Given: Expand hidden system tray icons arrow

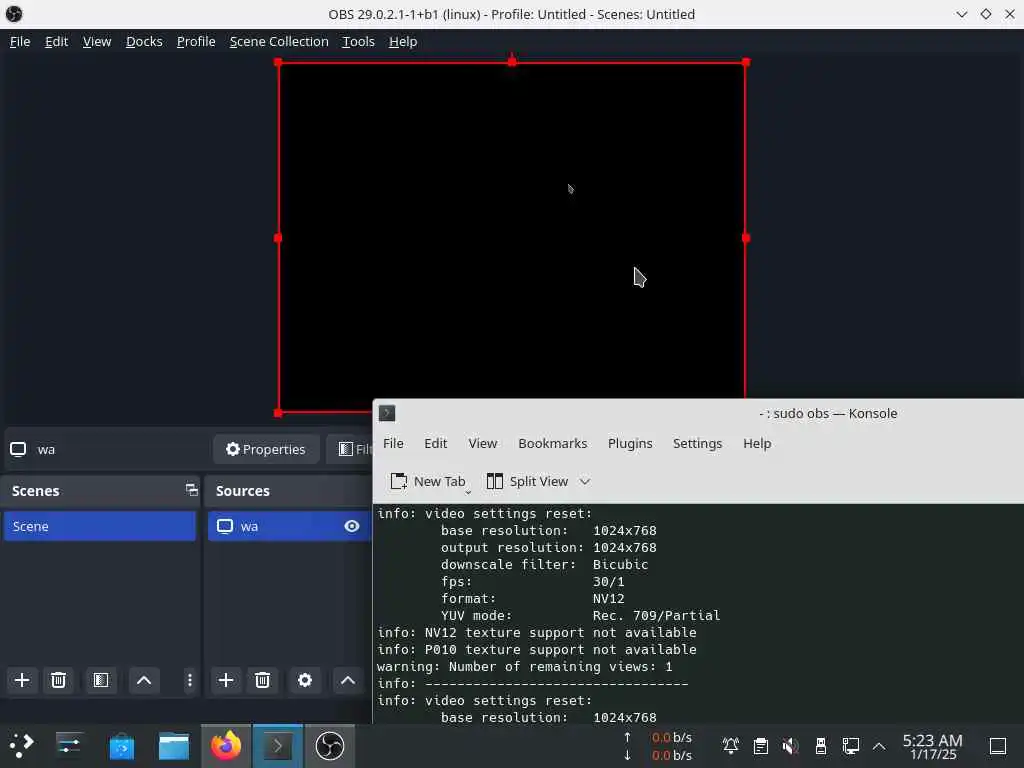Looking at the screenshot, I should click(x=879, y=746).
